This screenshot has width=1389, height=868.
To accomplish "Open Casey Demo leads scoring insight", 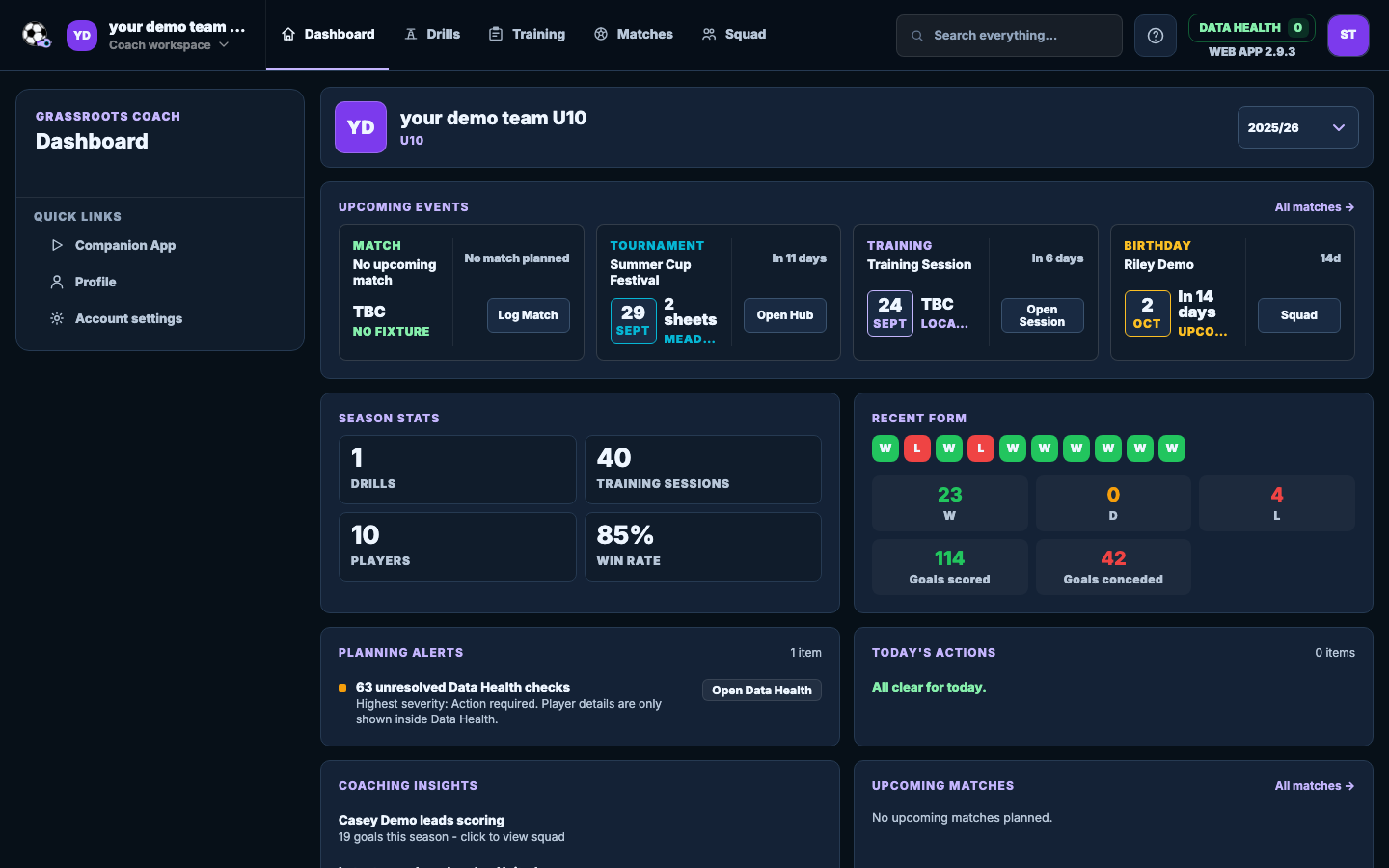I will coord(580,828).
